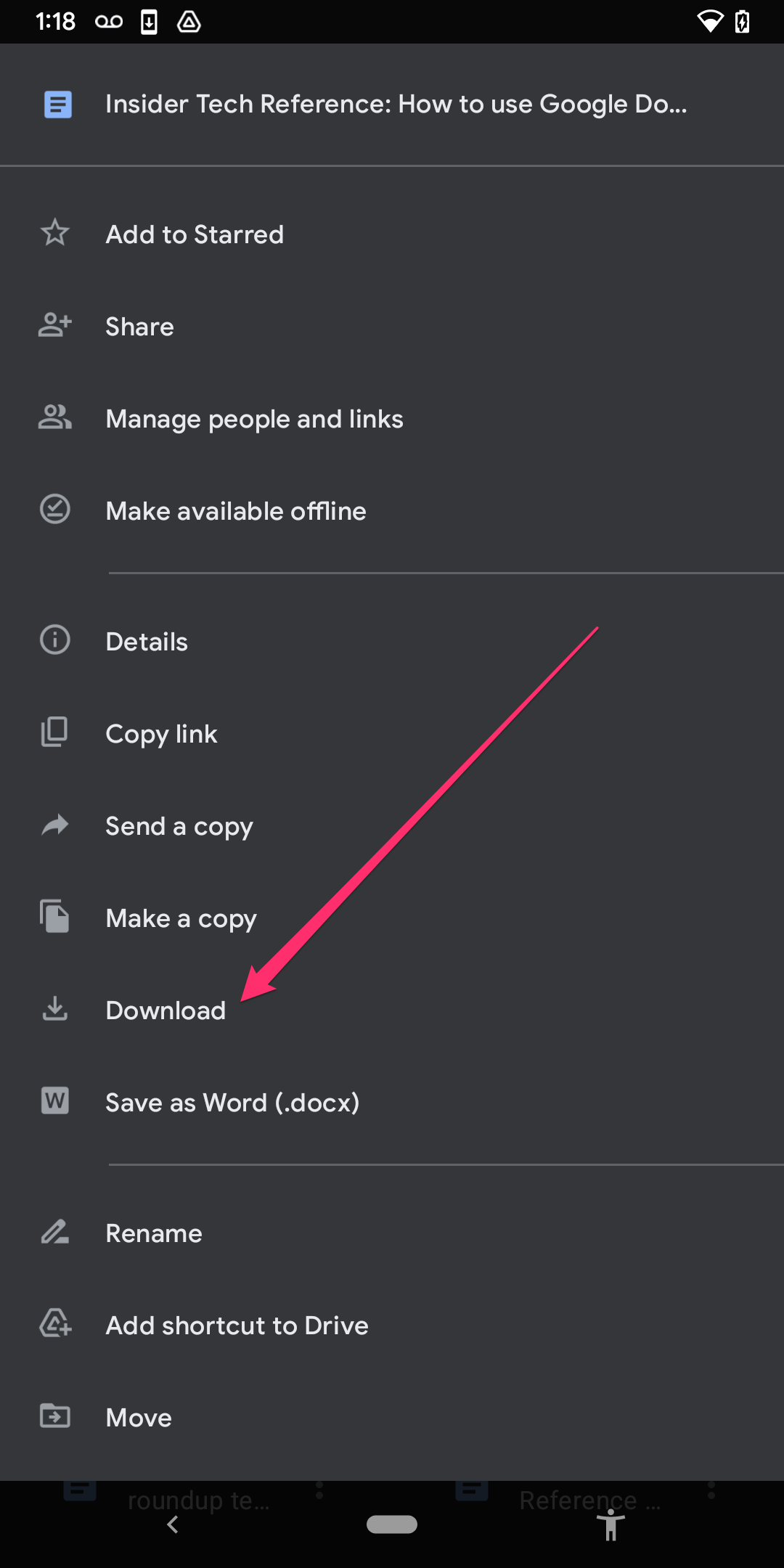Open file Details
The width and height of the screenshot is (784, 1568).
[392, 641]
